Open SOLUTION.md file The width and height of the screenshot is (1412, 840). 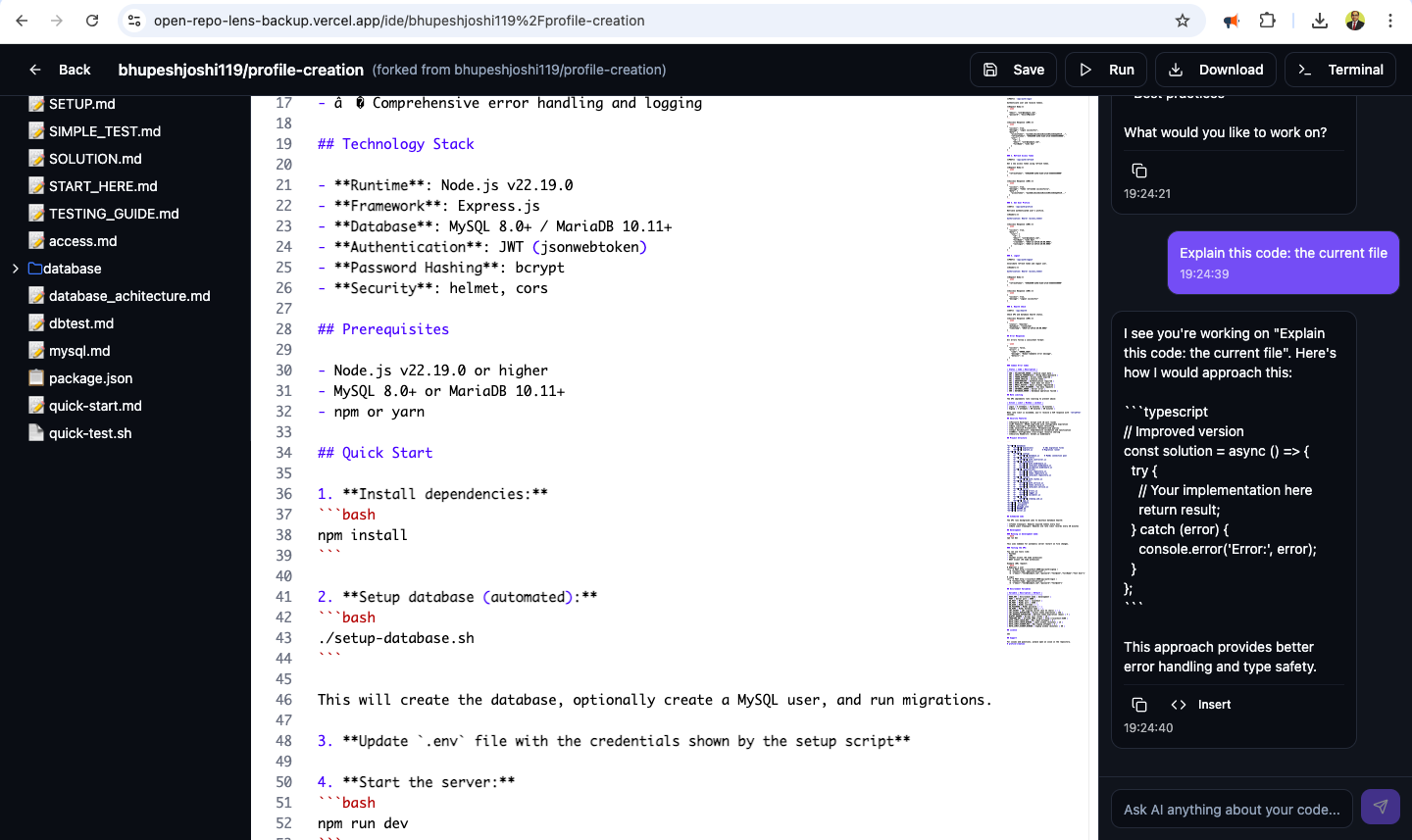pos(95,159)
